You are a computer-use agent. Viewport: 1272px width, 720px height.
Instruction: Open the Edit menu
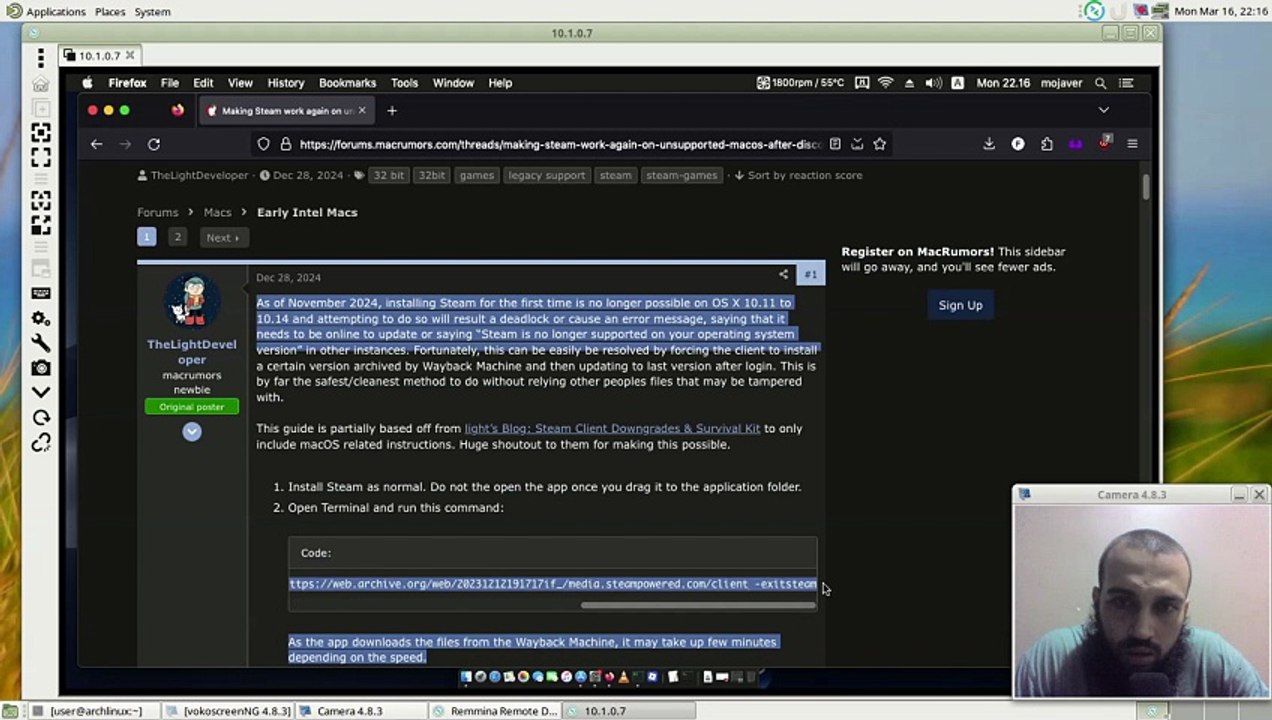pyautogui.click(x=203, y=83)
